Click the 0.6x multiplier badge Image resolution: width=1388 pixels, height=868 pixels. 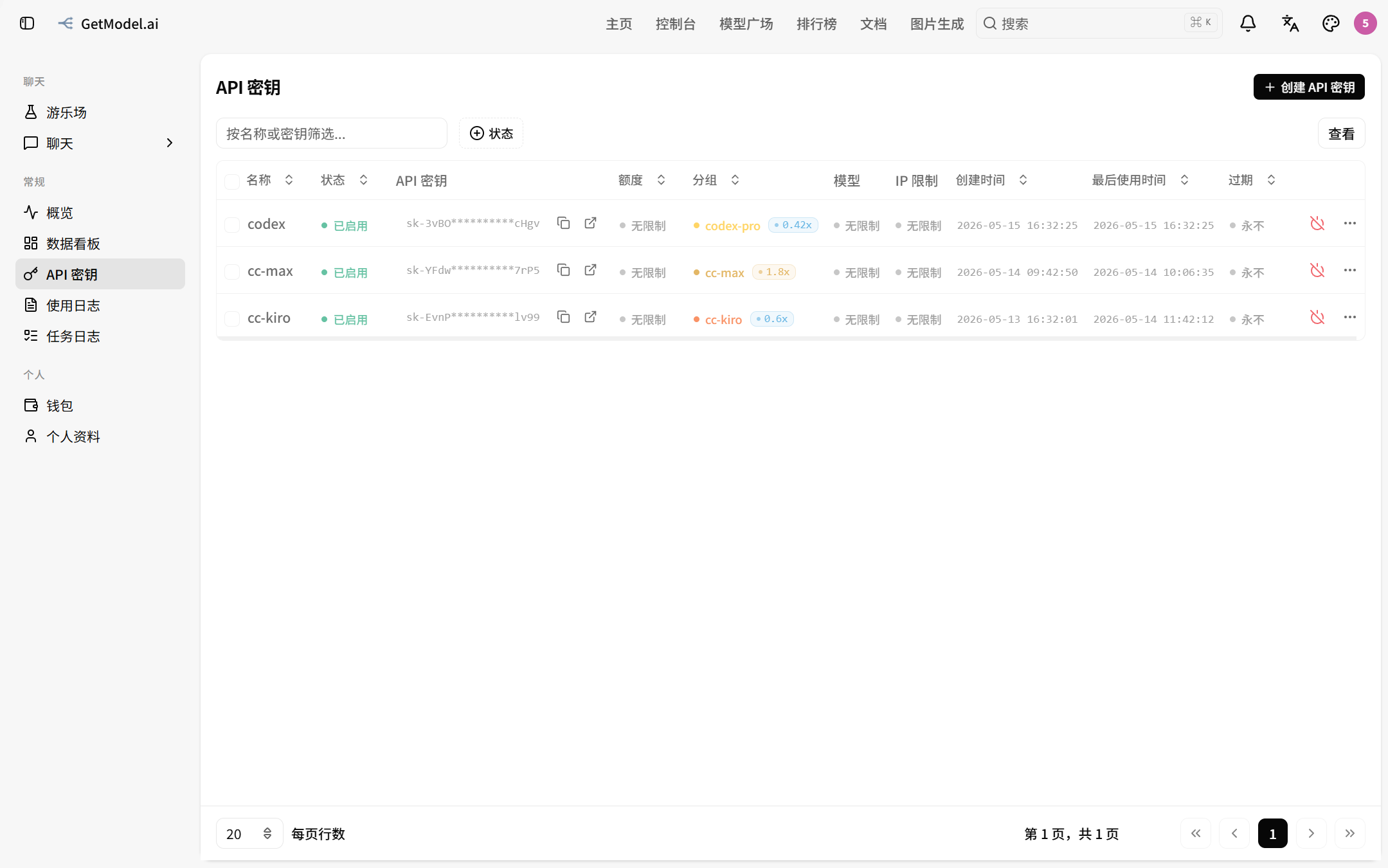click(772, 319)
